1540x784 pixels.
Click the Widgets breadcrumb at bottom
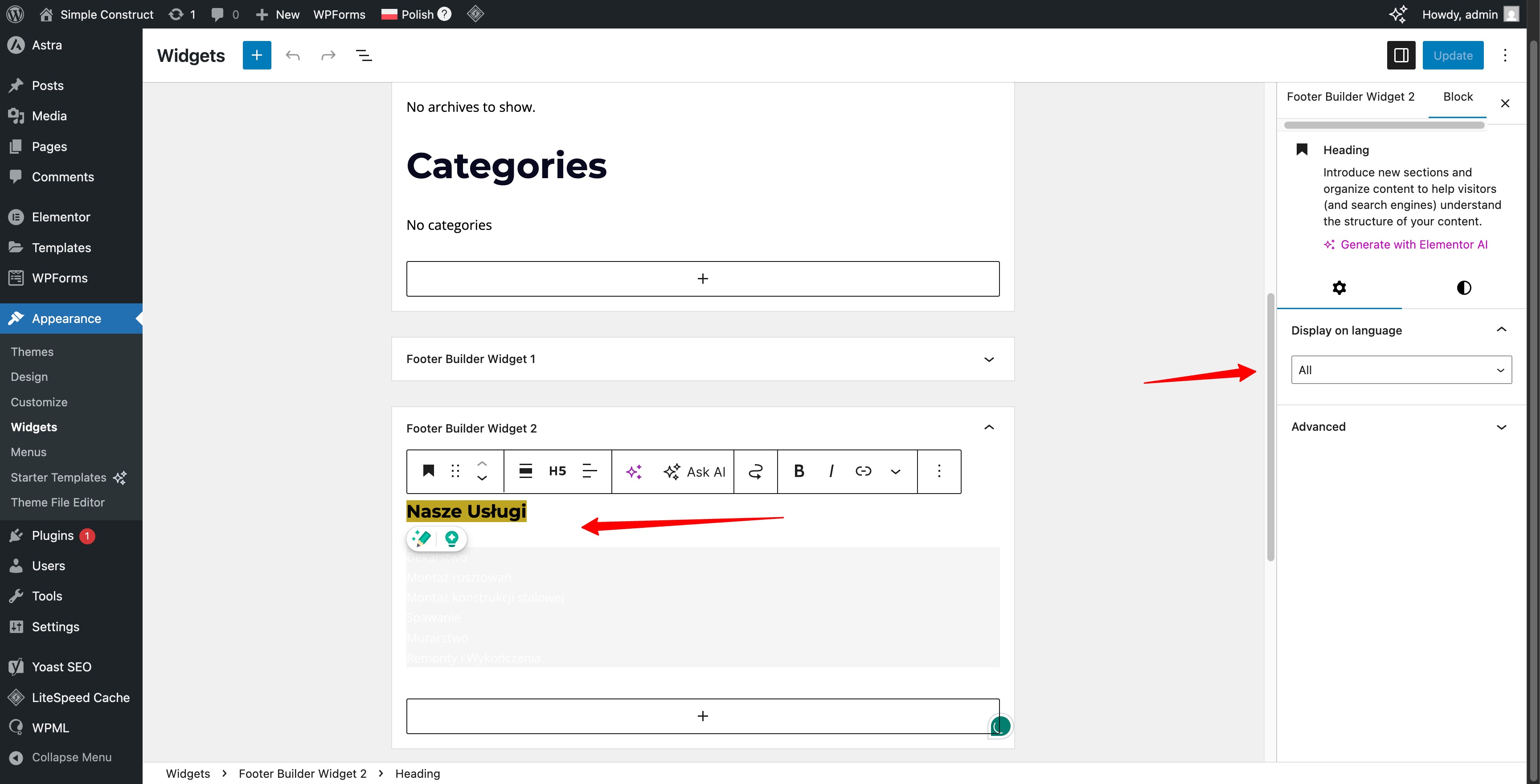pos(188,774)
